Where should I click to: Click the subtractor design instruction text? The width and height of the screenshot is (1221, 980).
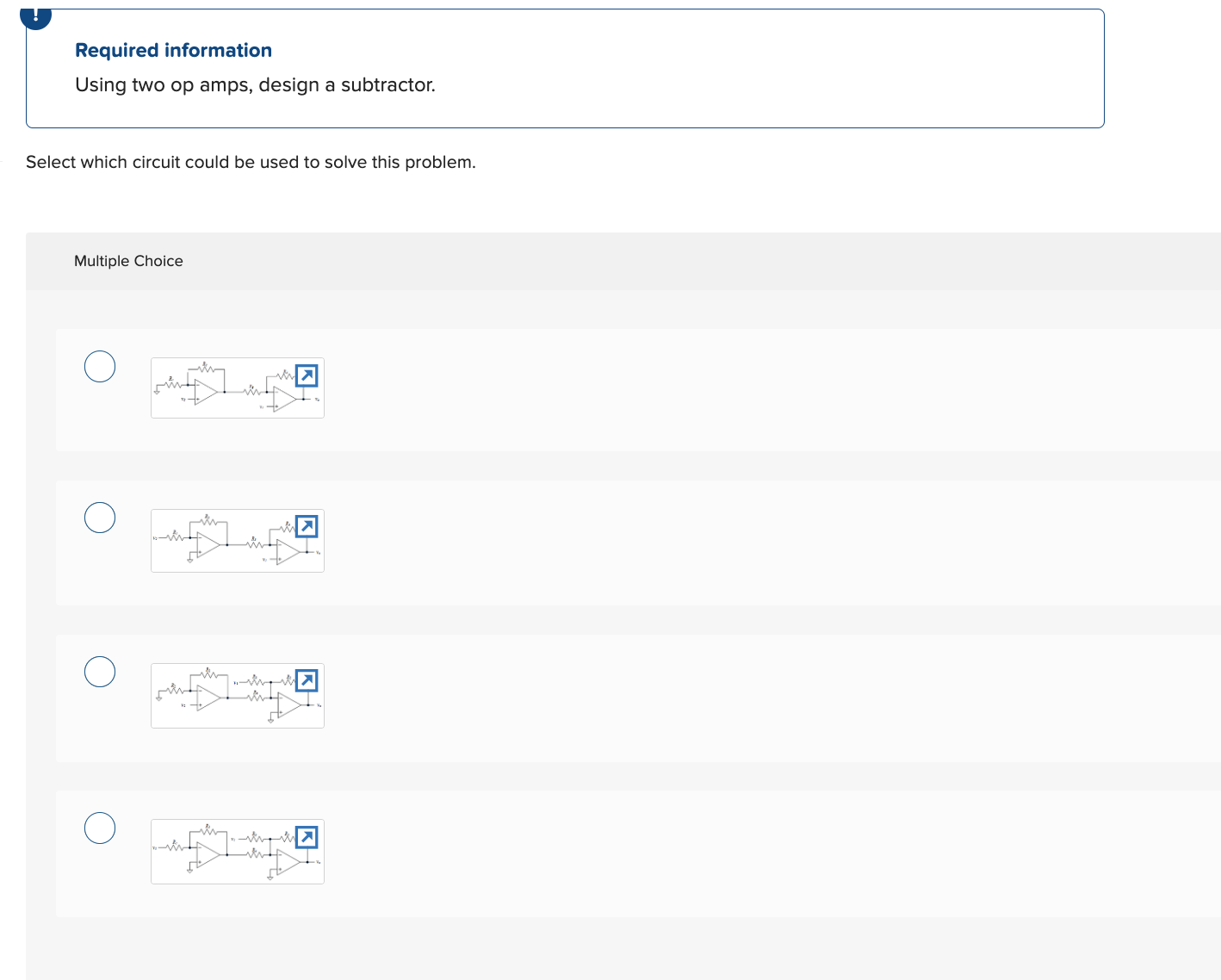point(255,84)
